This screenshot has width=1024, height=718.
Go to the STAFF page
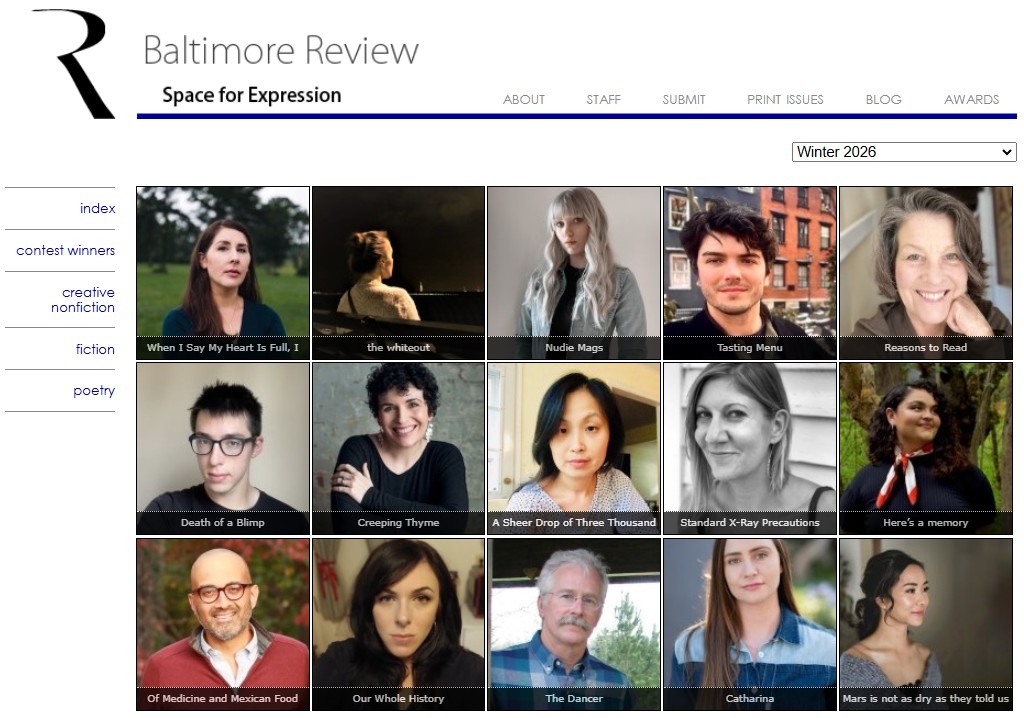(603, 100)
